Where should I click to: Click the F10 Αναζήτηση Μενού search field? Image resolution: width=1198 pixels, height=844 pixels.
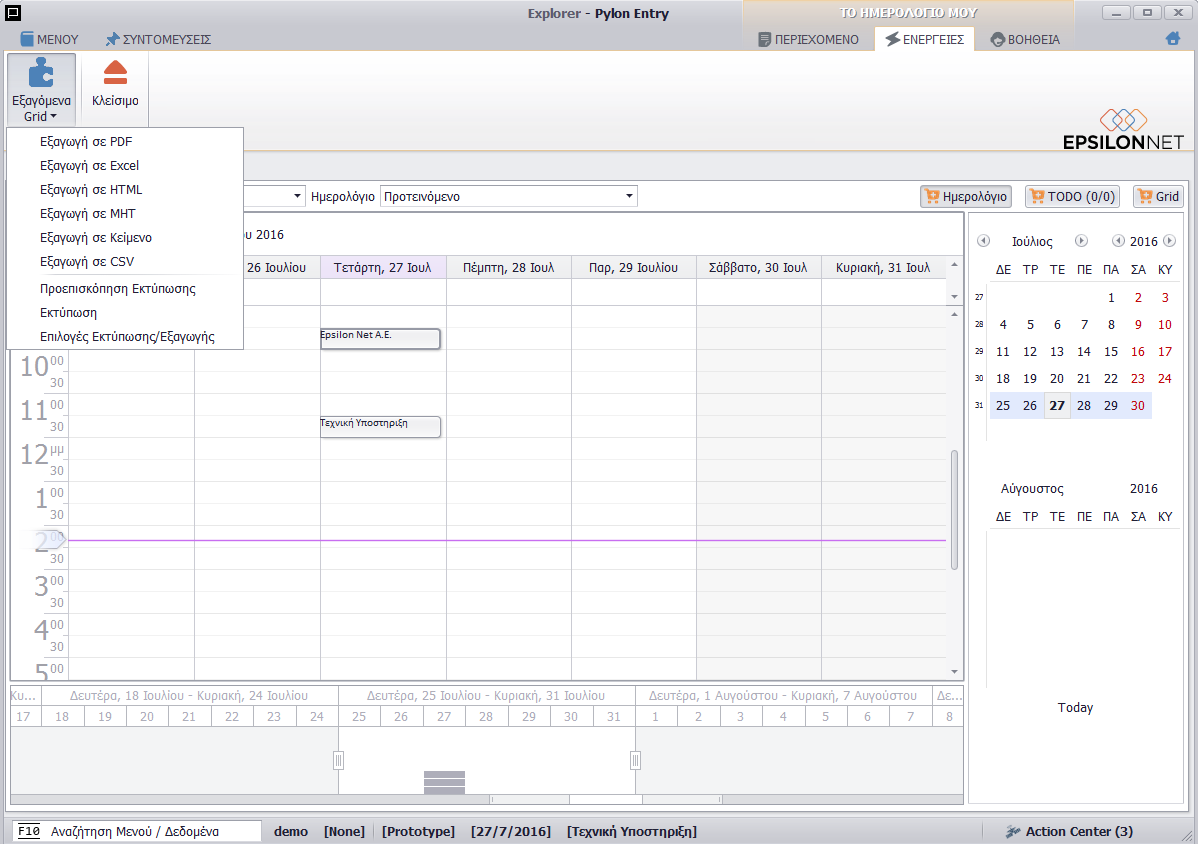[136, 831]
